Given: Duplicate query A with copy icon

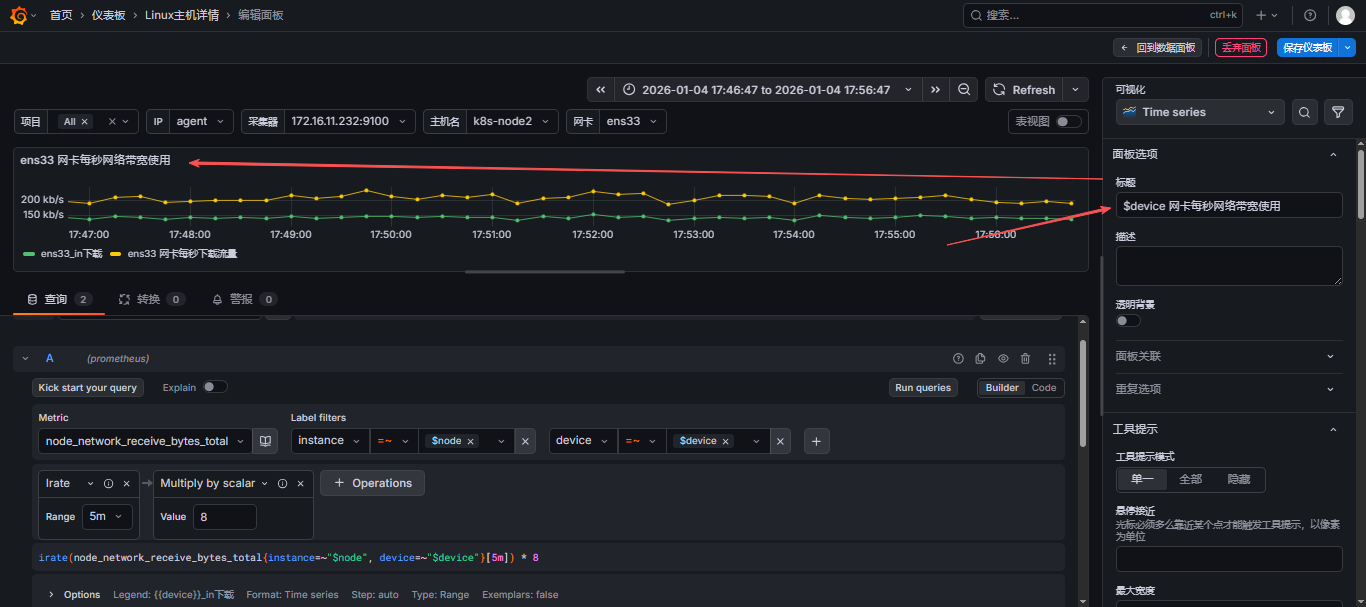Looking at the screenshot, I should (980, 359).
